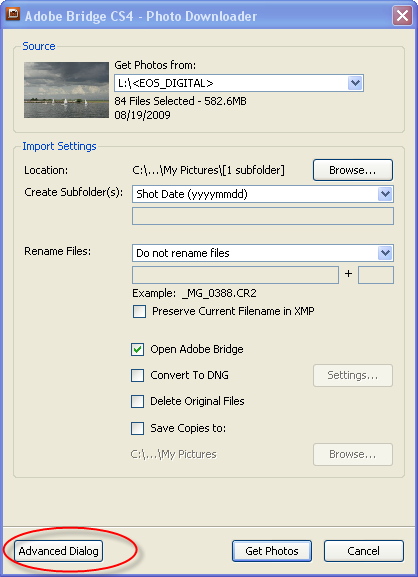Select the L:\<EOS_DIGITAL> source combo box
Screen dimensions: 418x577
click(239, 83)
